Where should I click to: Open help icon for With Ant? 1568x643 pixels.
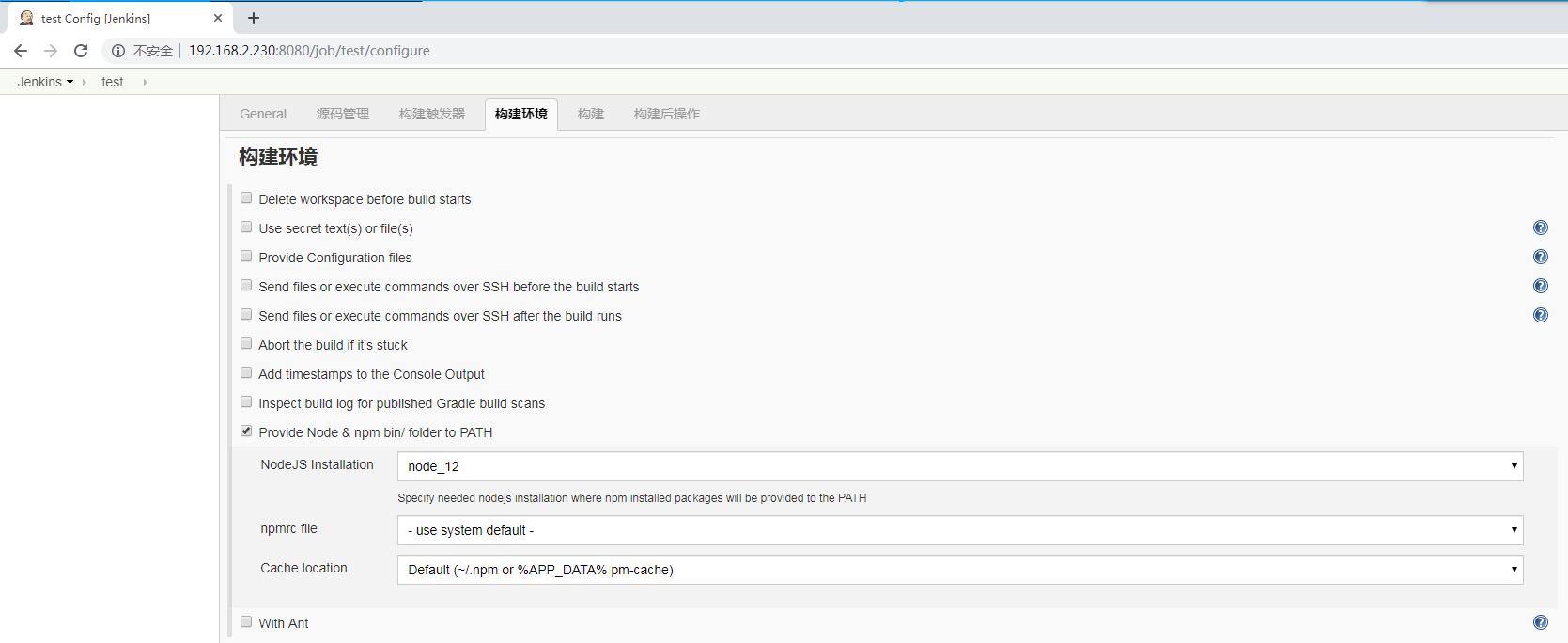[1541, 622]
